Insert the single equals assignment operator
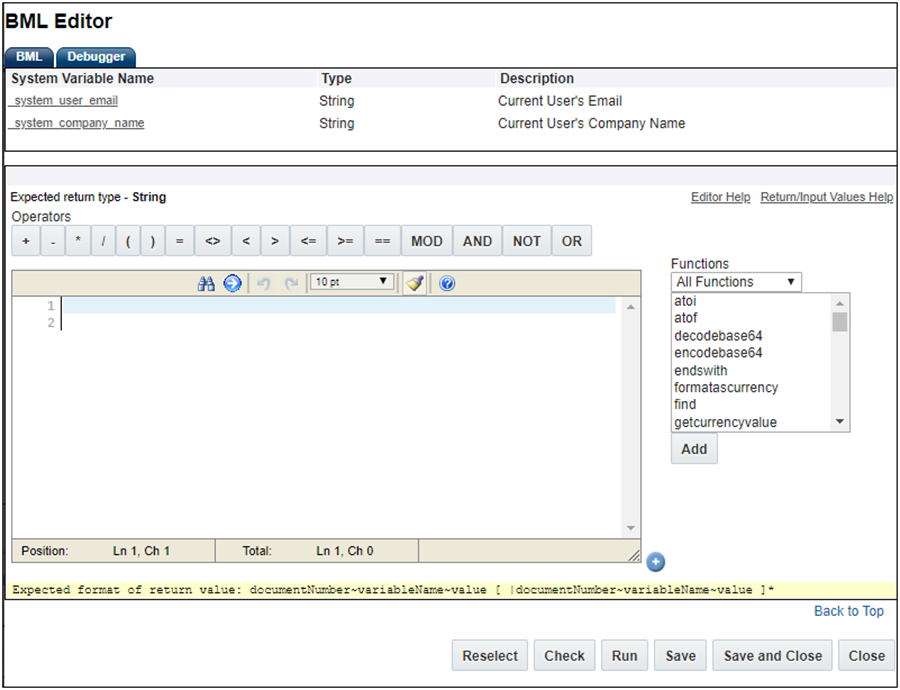900x690 pixels. (180, 241)
